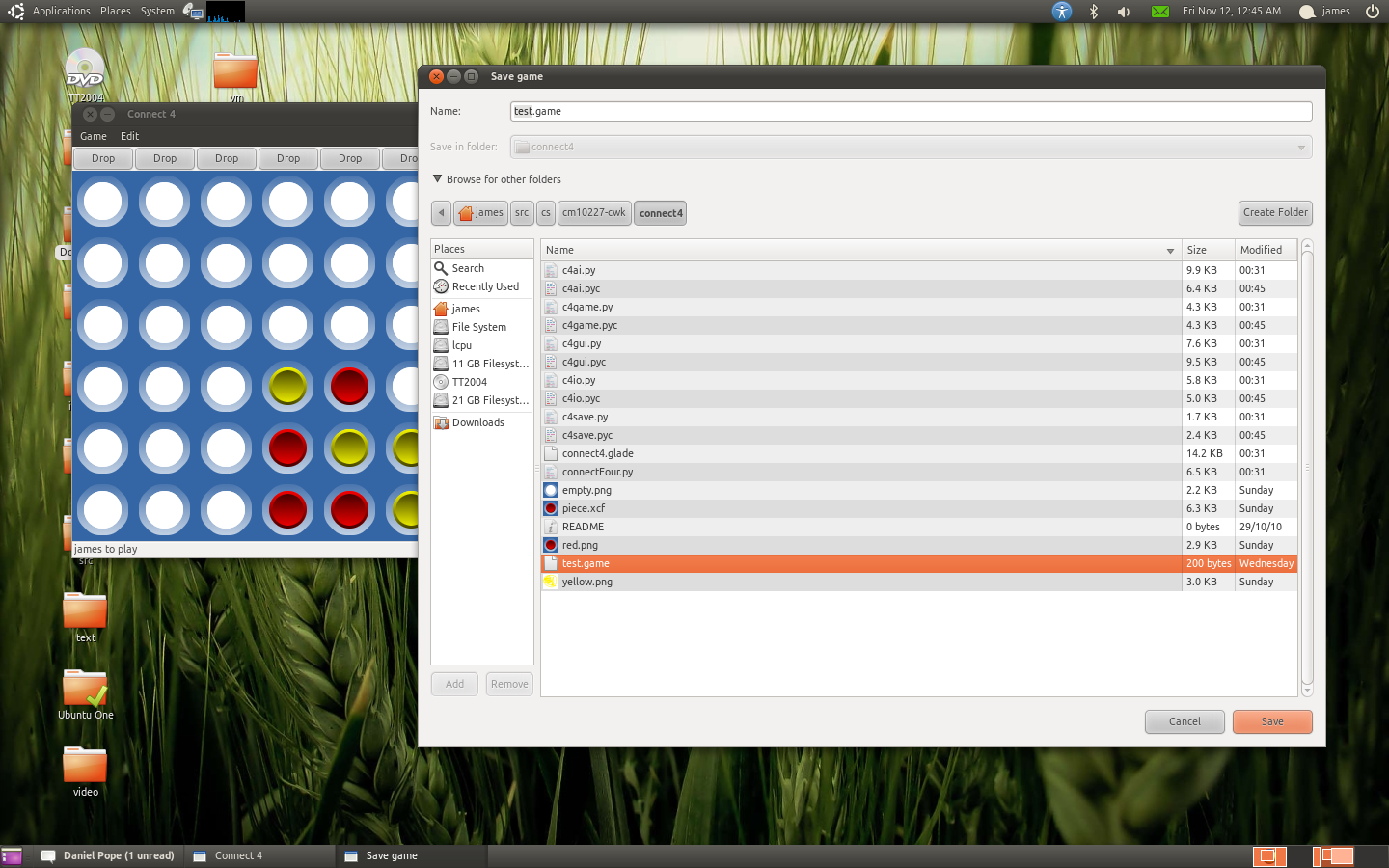Open Recently Used in Places sidebar
This screenshot has height=868, width=1389.
tap(484, 286)
